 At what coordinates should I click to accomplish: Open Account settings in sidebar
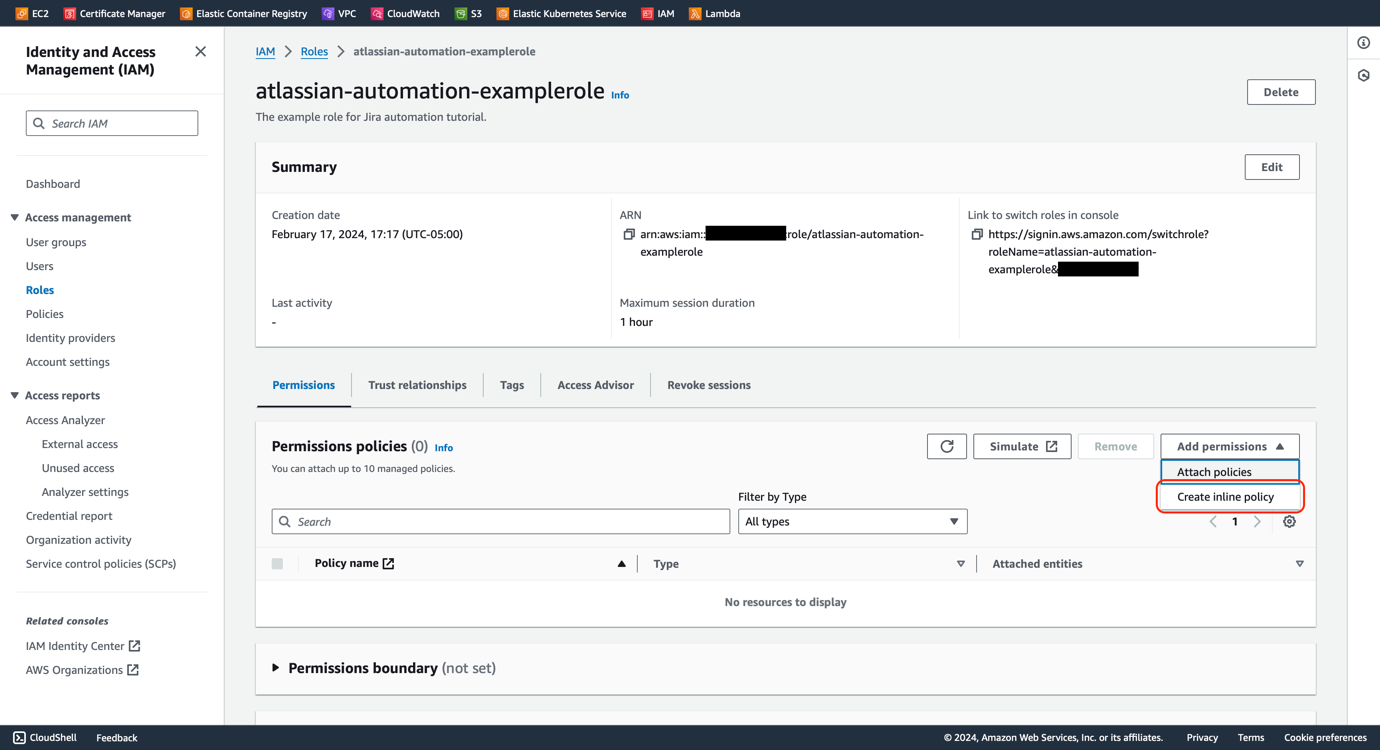(x=68, y=362)
